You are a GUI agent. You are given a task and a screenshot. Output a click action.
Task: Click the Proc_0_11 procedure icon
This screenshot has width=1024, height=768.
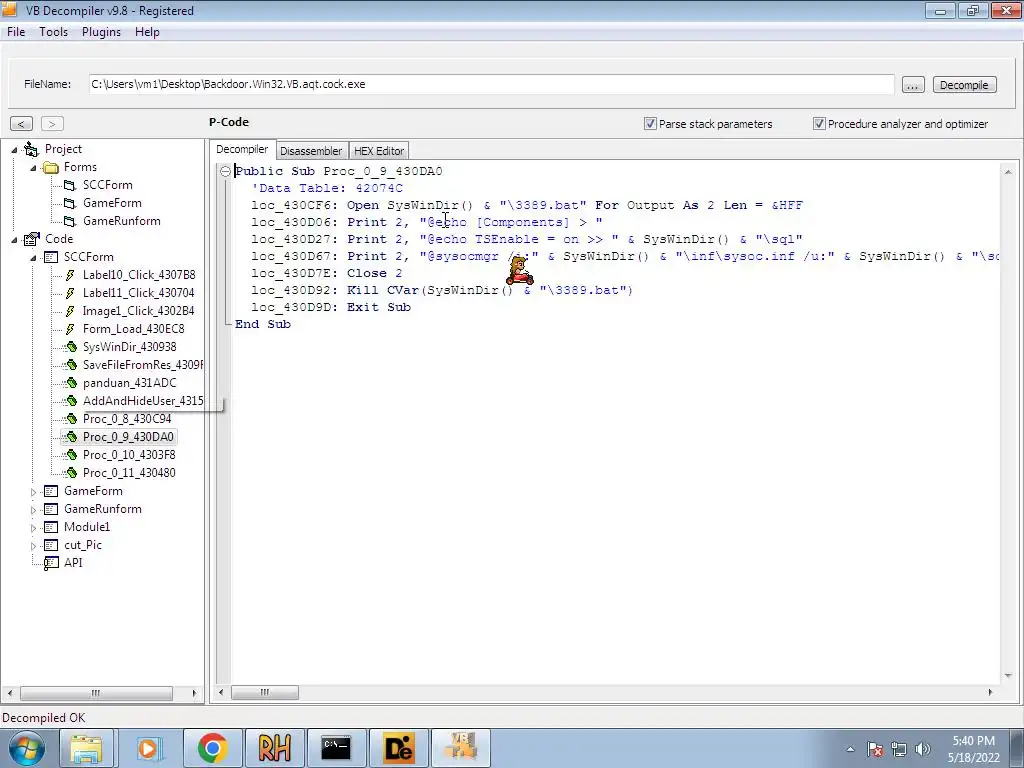click(x=71, y=473)
